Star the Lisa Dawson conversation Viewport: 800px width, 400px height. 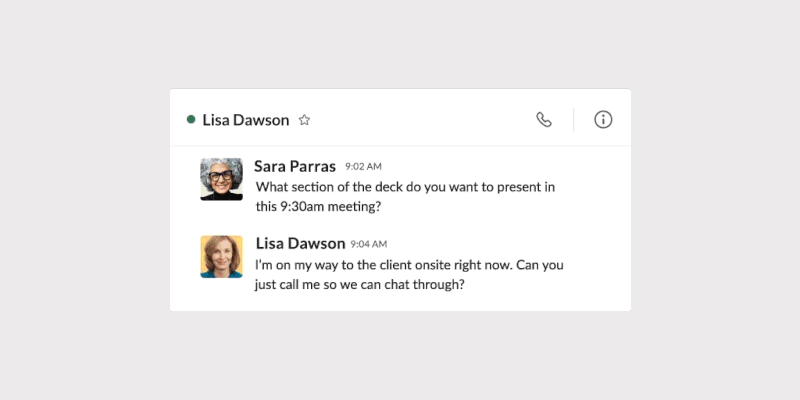point(305,120)
